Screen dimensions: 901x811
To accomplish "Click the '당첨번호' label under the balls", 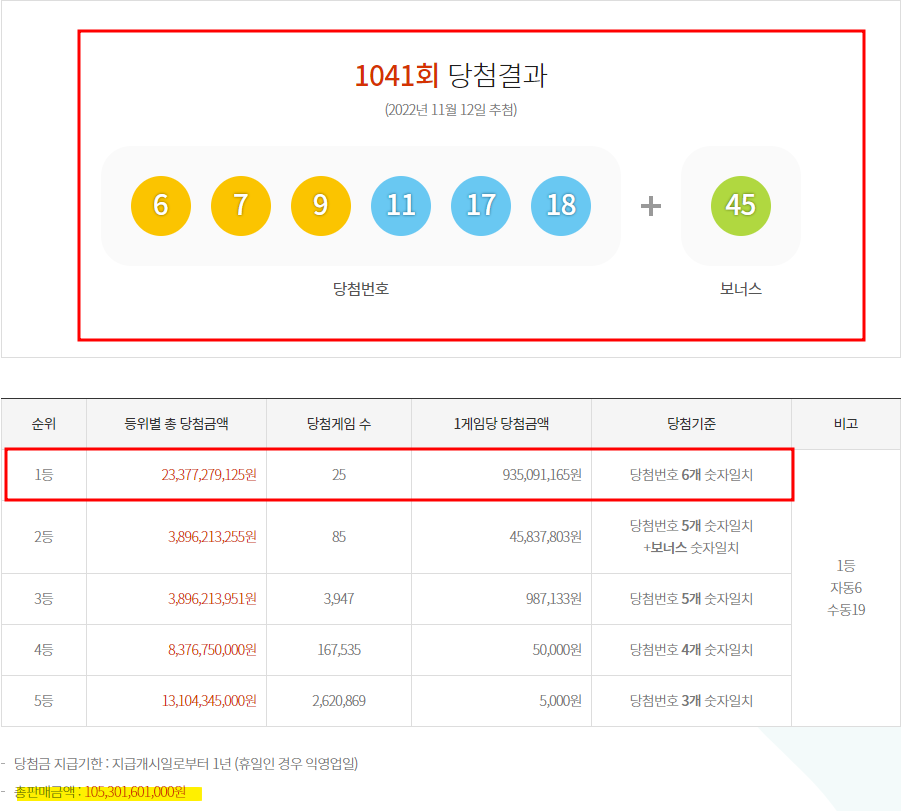I will point(361,289).
